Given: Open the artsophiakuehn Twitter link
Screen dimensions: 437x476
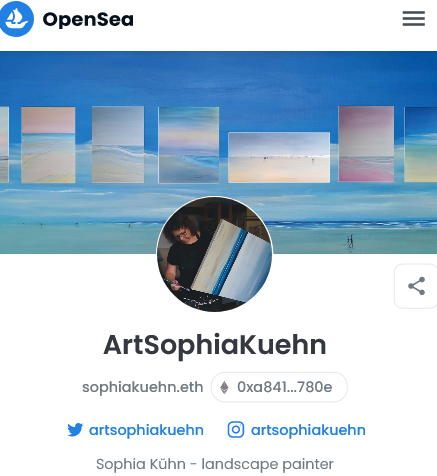Looking at the screenshot, I should pos(146,430).
